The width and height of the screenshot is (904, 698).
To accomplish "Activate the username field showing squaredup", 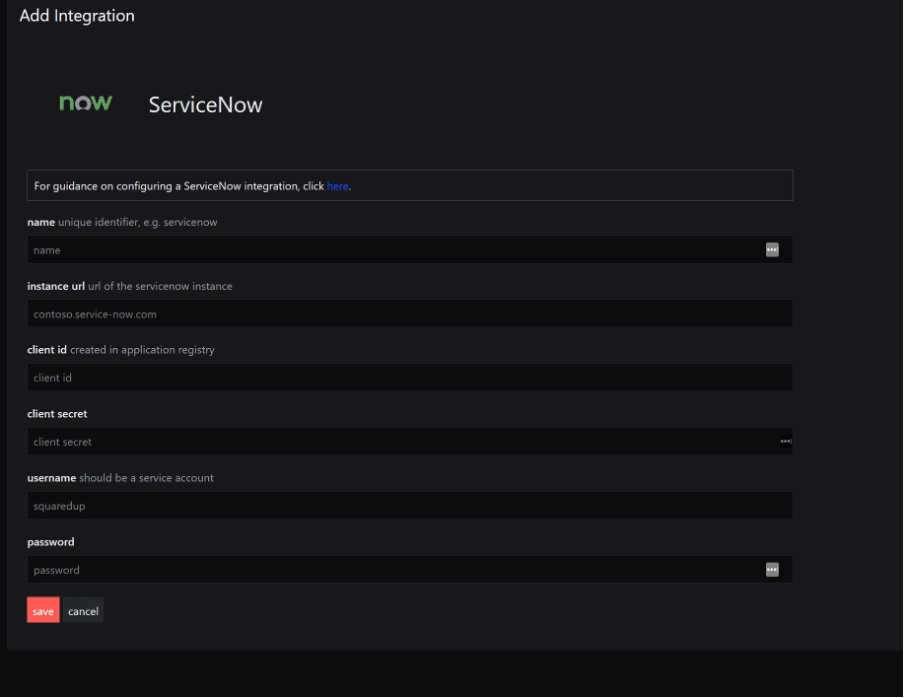I will pyautogui.click(x=409, y=505).
